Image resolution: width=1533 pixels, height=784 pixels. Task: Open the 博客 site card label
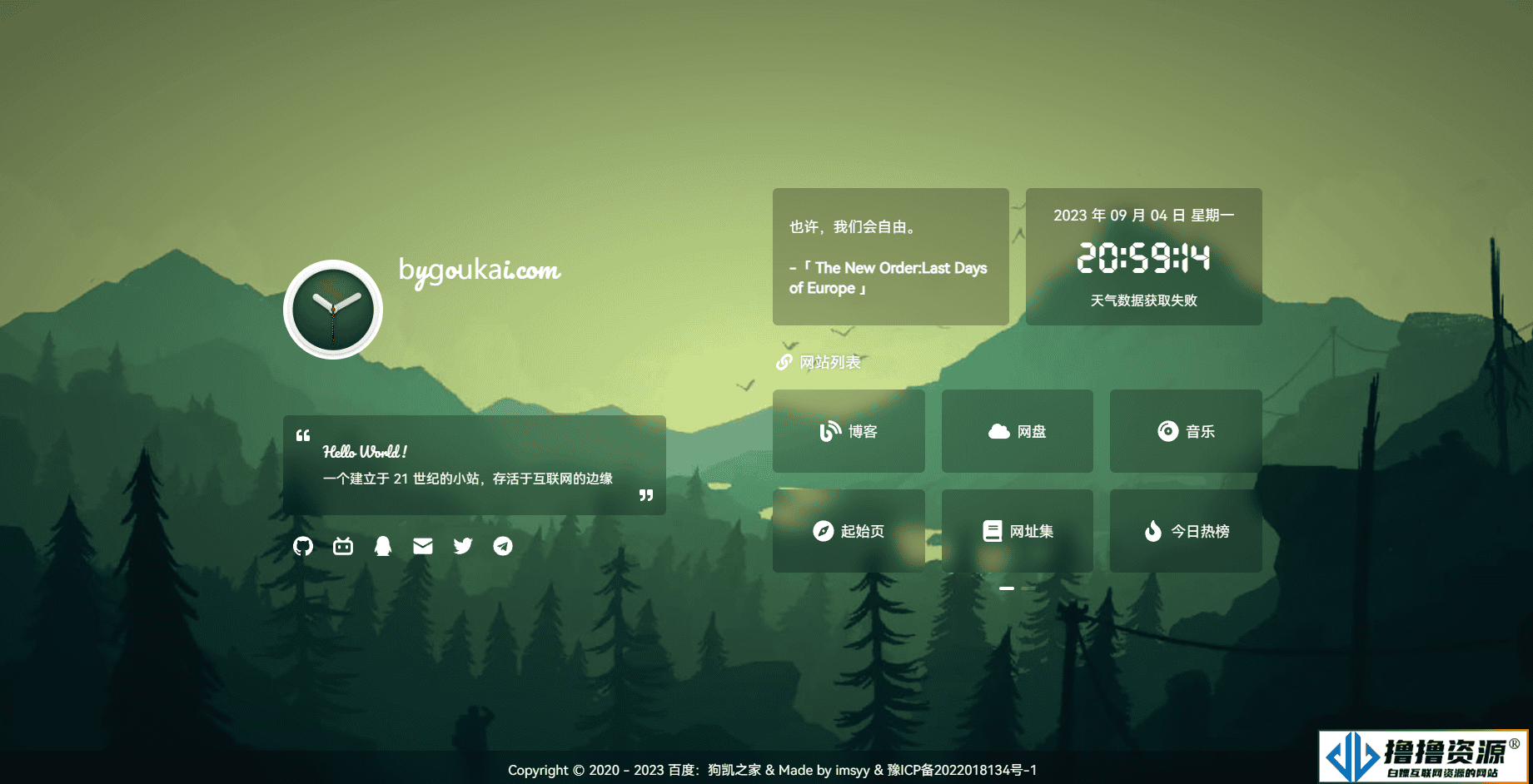[x=863, y=431]
